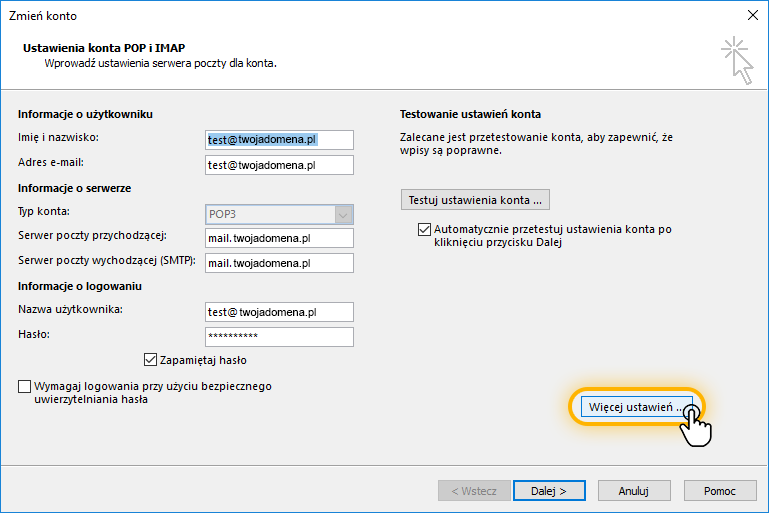Viewport: 769px width, 513px height.
Task: Click the Dalej > button
Action: tap(549, 490)
